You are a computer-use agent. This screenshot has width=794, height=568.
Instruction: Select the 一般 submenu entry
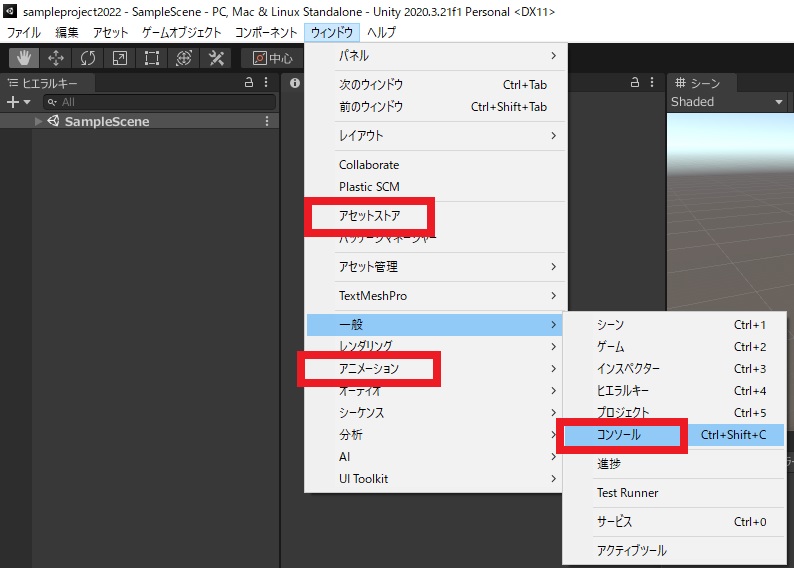coord(434,324)
